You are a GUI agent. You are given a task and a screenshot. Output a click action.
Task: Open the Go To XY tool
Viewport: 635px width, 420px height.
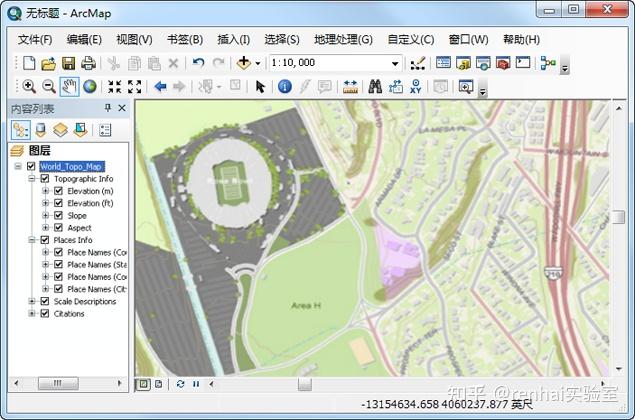(x=416, y=86)
